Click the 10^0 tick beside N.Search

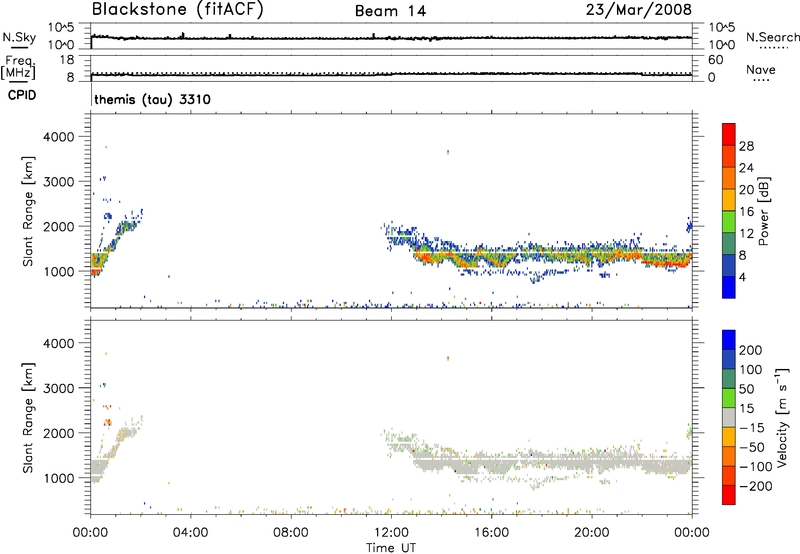pyautogui.click(x=721, y=45)
